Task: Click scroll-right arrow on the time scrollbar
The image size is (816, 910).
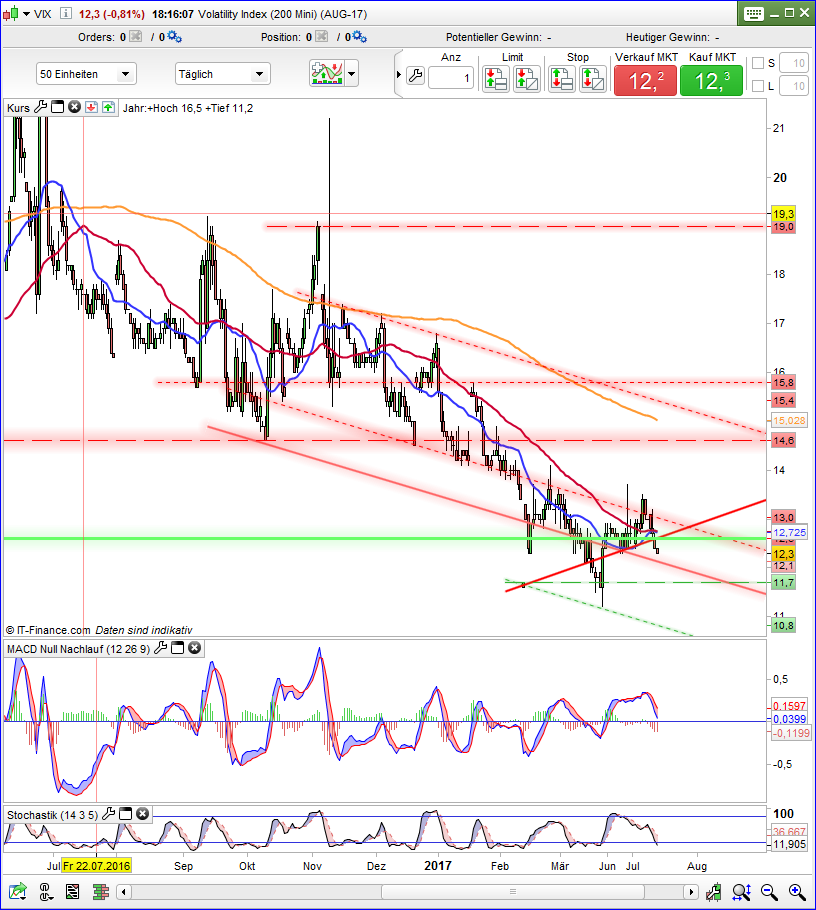Action: pyautogui.click(x=690, y=891)
